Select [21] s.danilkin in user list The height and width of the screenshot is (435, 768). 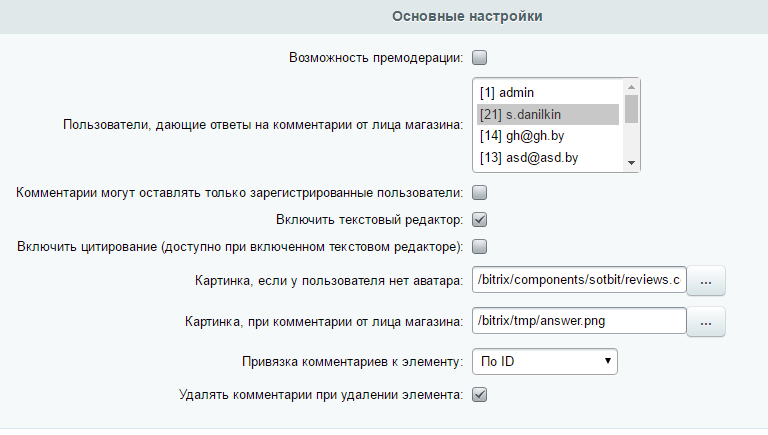(x=548, y=114)
